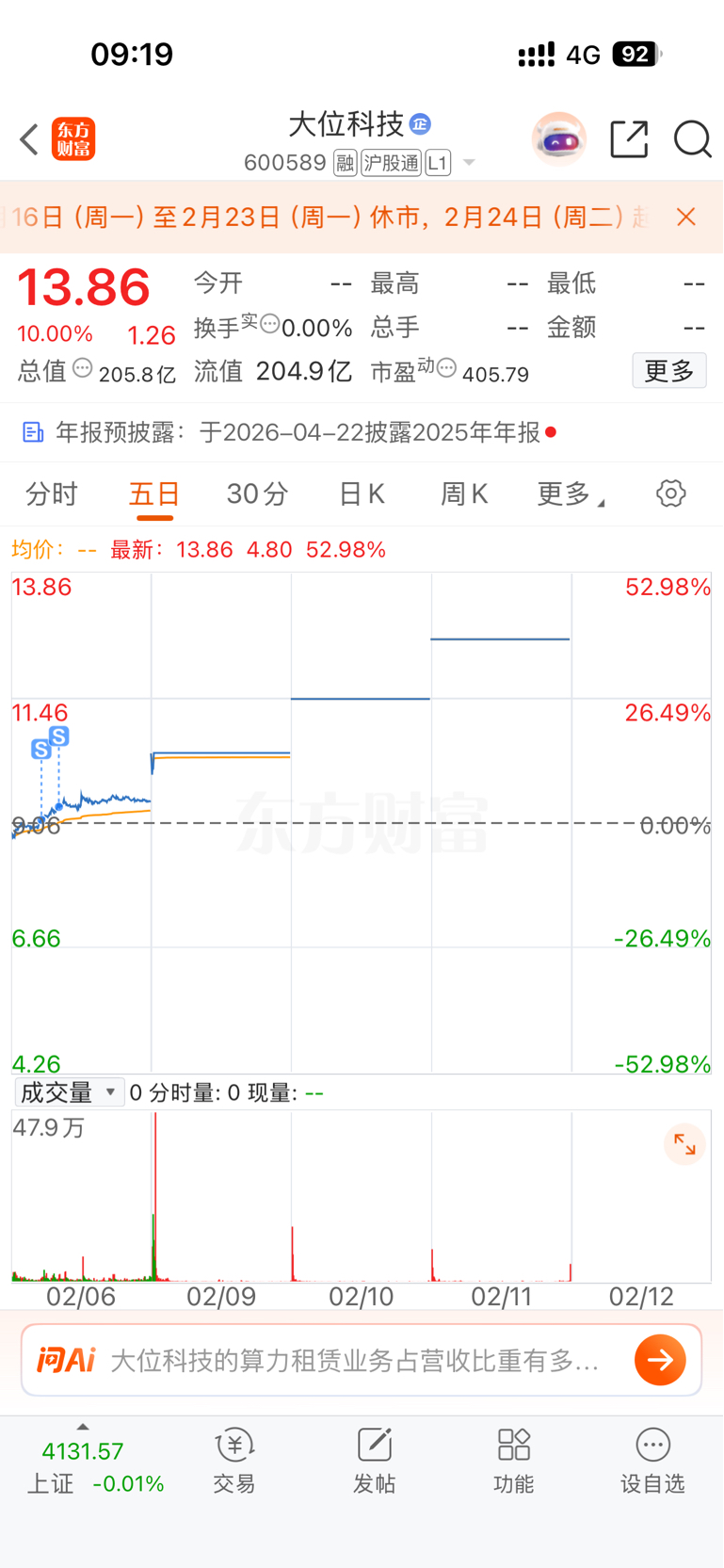Tap the share export icon

629,139
